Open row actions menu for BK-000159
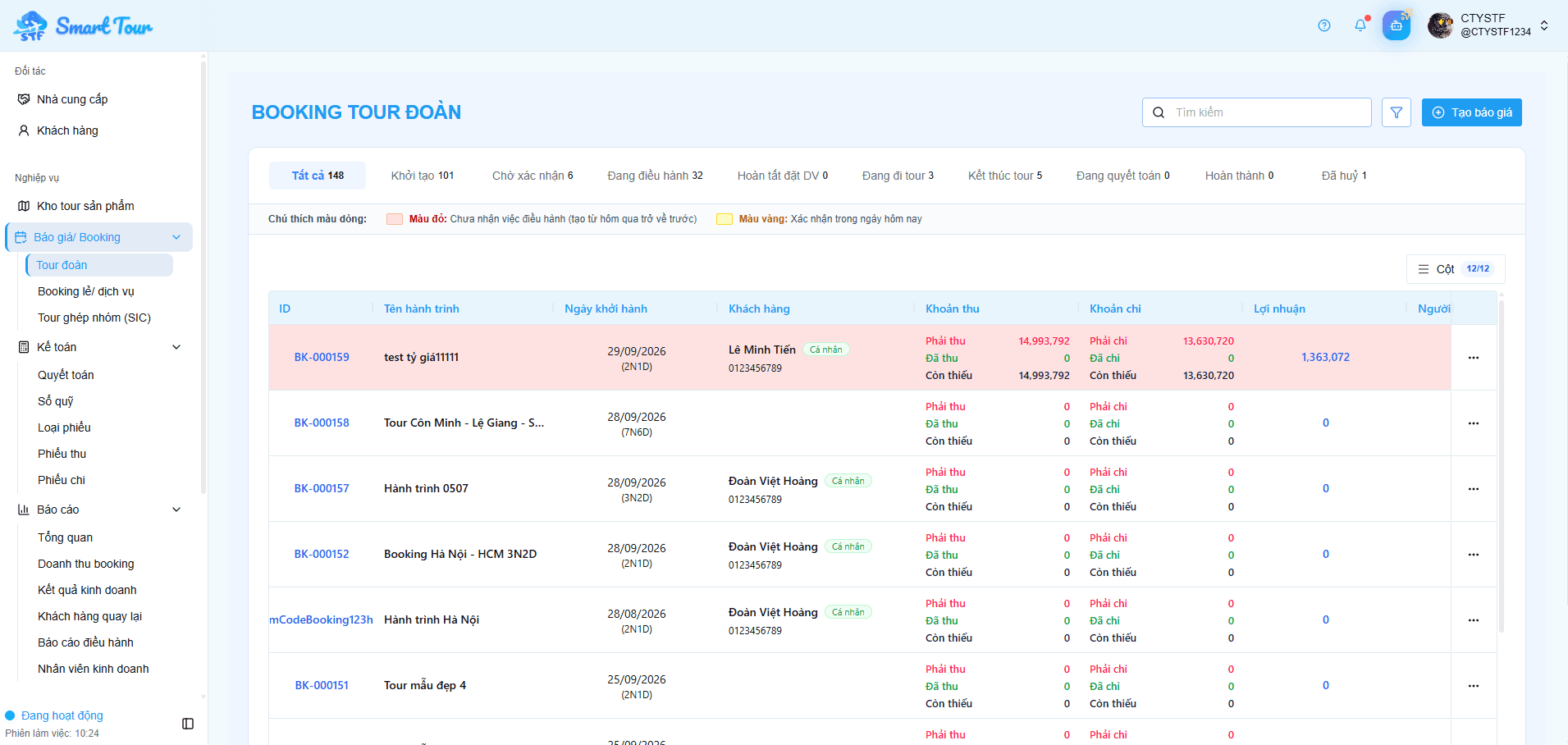This screenshot has height=745, width=1568. click(x=1474, y=358)
